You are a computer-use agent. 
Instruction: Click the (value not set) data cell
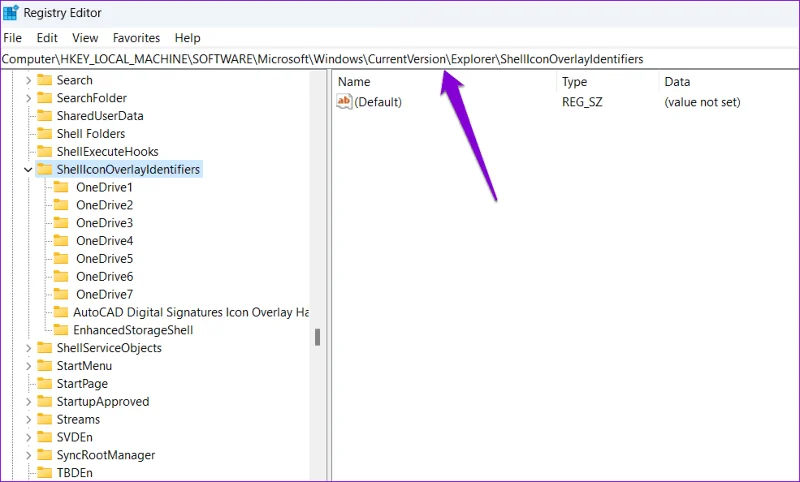pos(702,102)
